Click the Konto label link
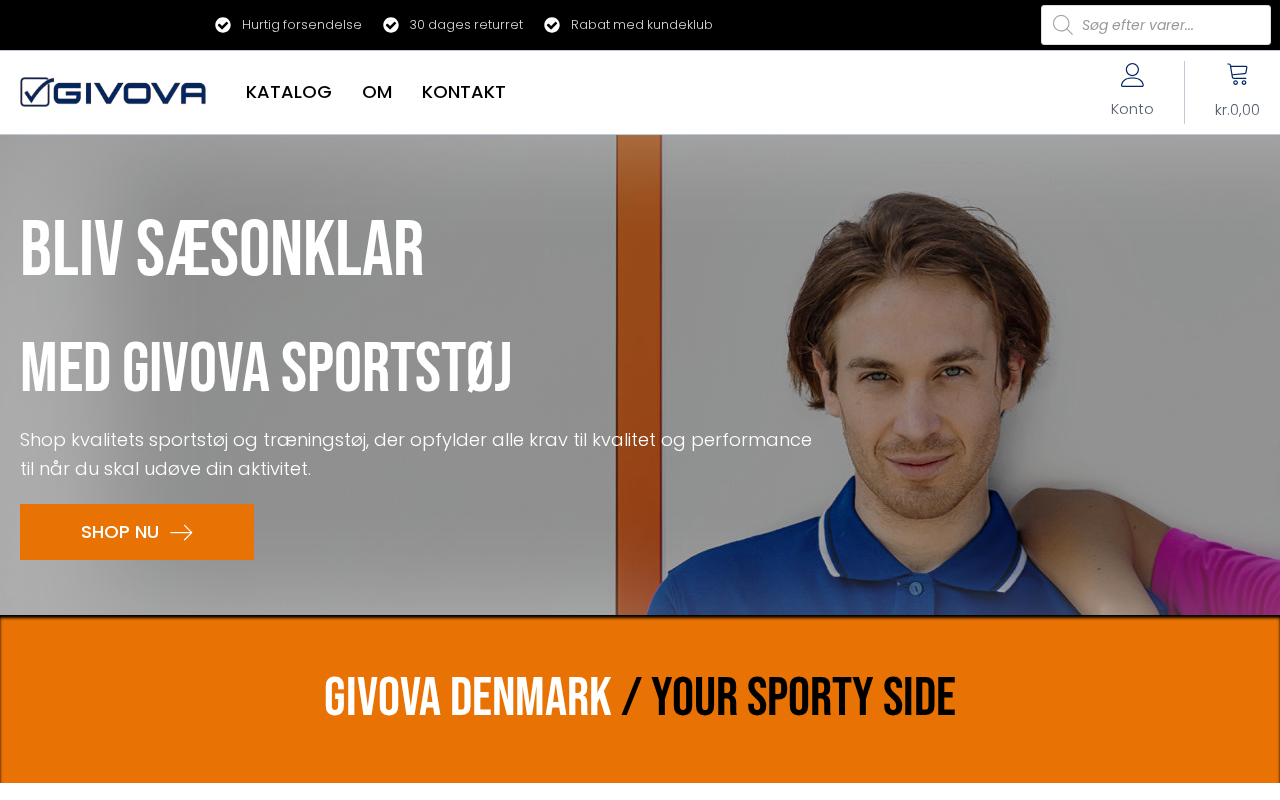 [1132, 109]
